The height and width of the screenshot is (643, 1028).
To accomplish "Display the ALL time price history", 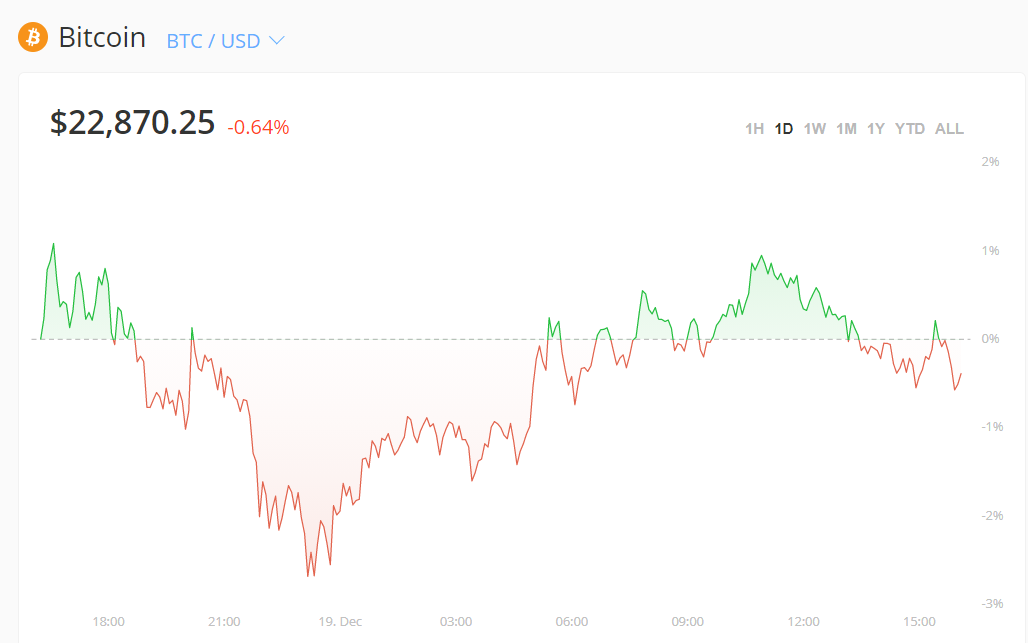I will (949, 129).
